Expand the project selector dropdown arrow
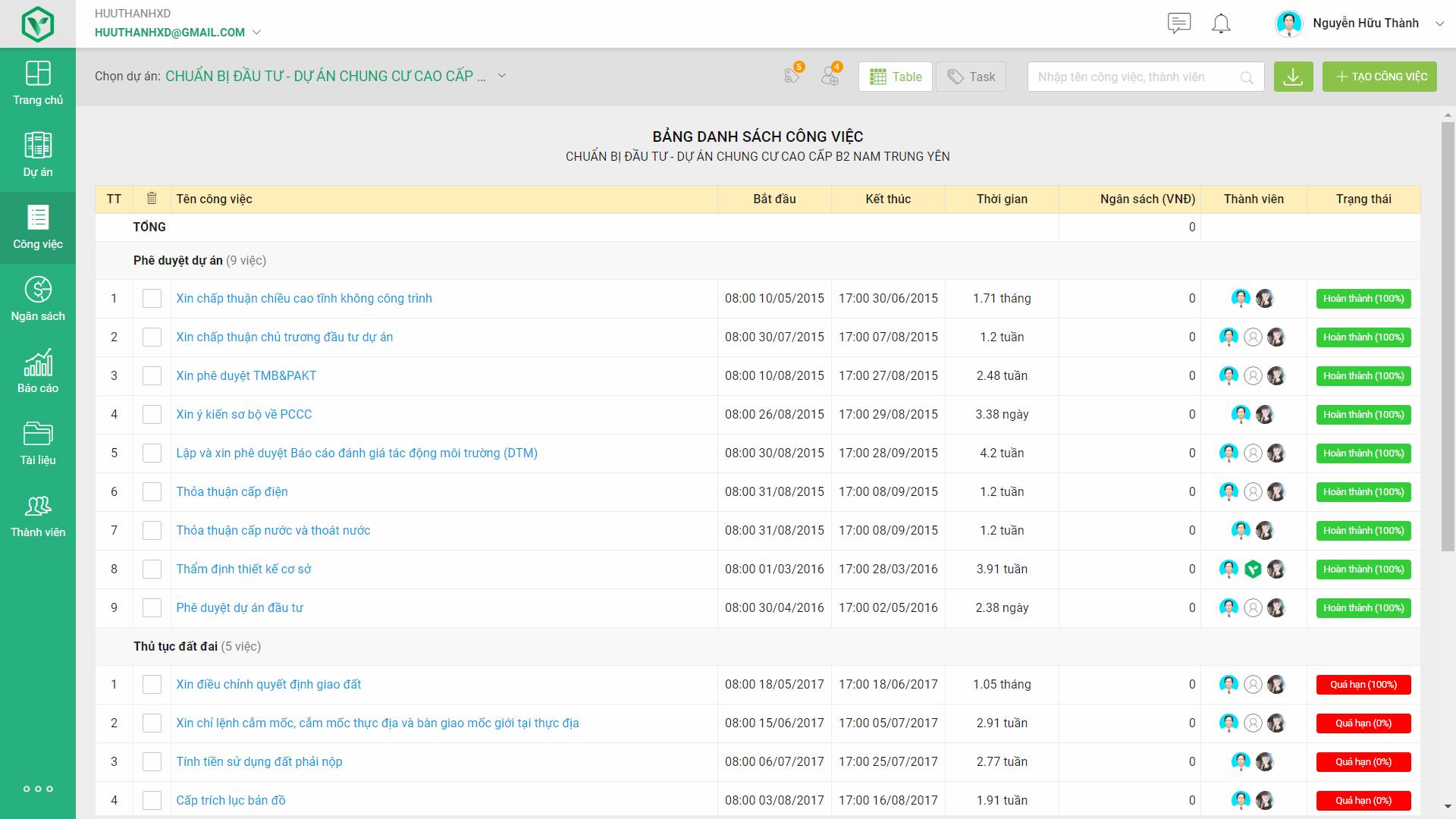Image resolution: width=1456 pixels, height=819 pixels. [501, 76]
